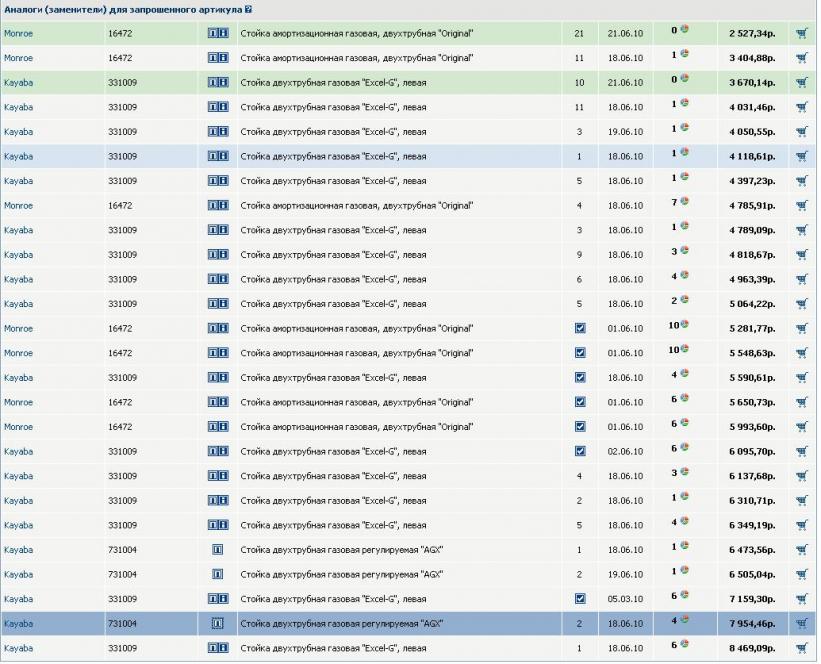The height and width of the screenshot is (664, 821).
Task: Add the 6 310,71р. Kayaba strut to cart
Action: pos(801,500)
